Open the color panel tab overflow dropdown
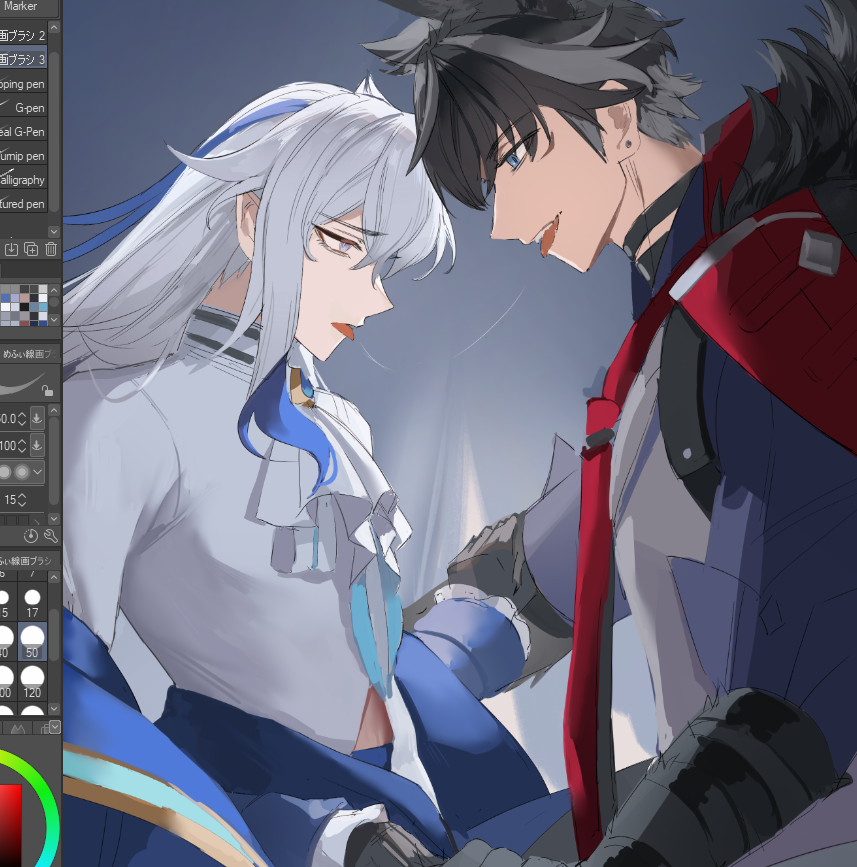This screenshot has height=867, width=857. [55, 728]
